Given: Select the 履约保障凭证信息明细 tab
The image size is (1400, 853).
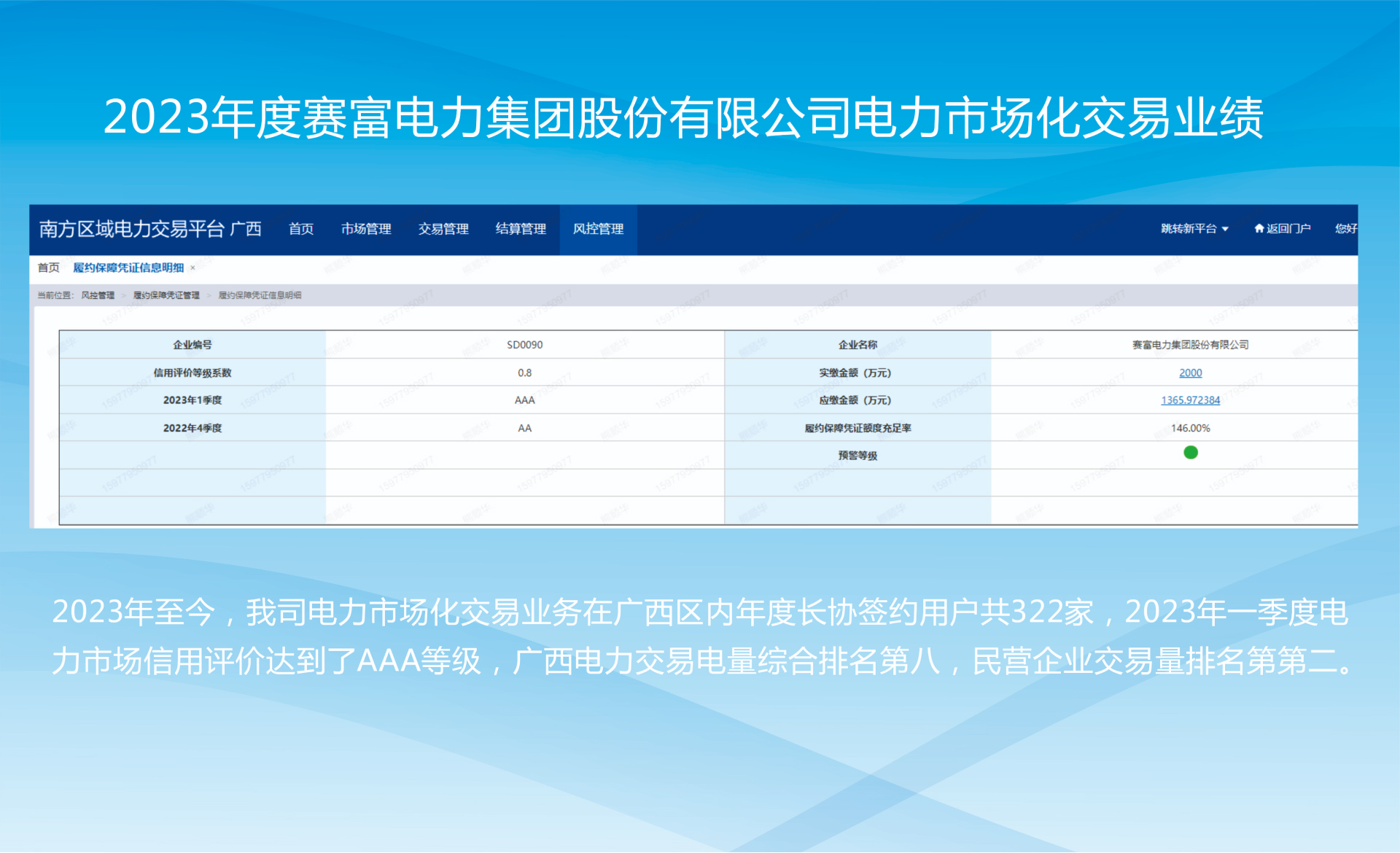Looking at the screenshot, I should (x=128, y=268).
